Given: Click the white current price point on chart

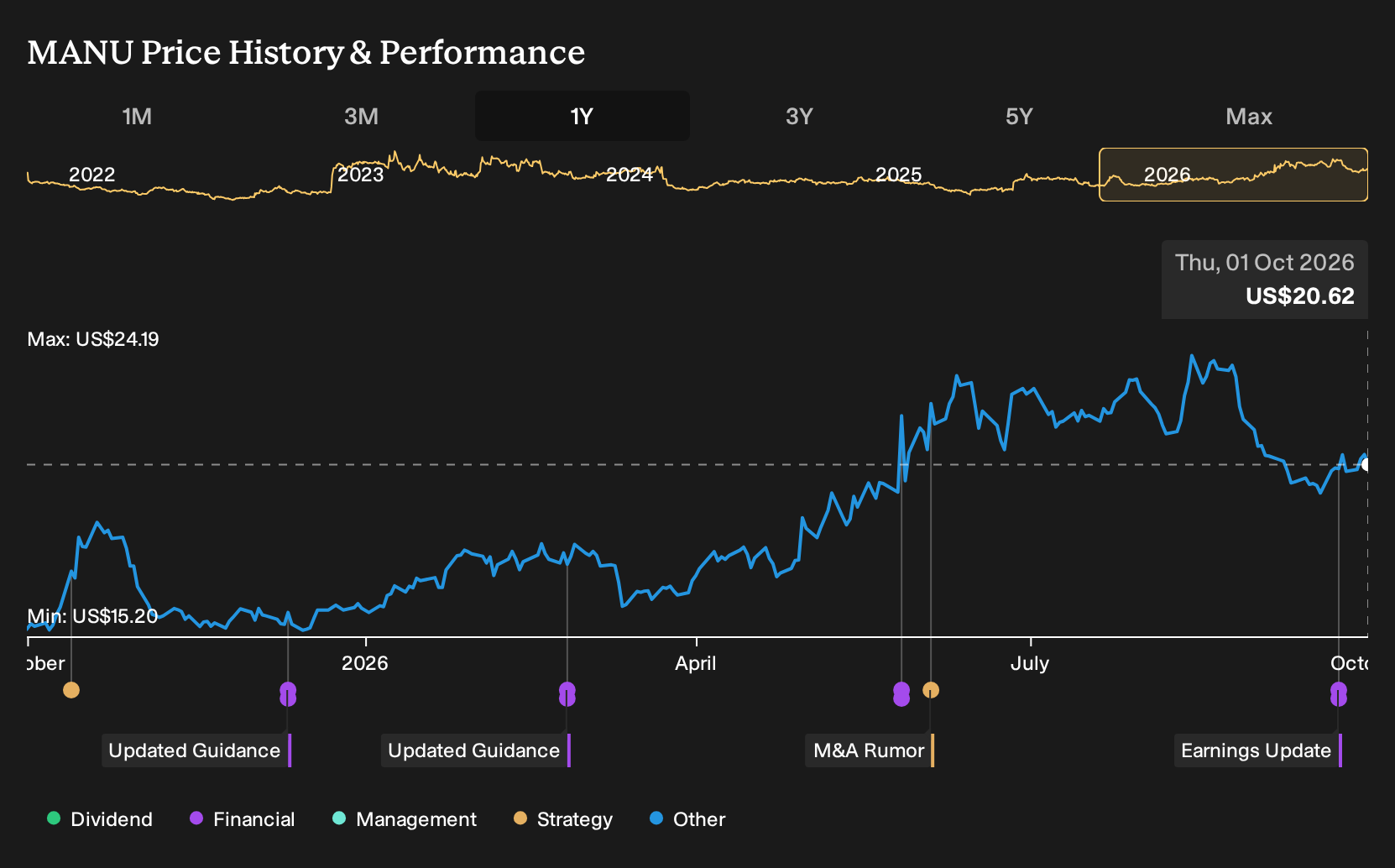Looking at the screenshot, I should click(1365, 464).
